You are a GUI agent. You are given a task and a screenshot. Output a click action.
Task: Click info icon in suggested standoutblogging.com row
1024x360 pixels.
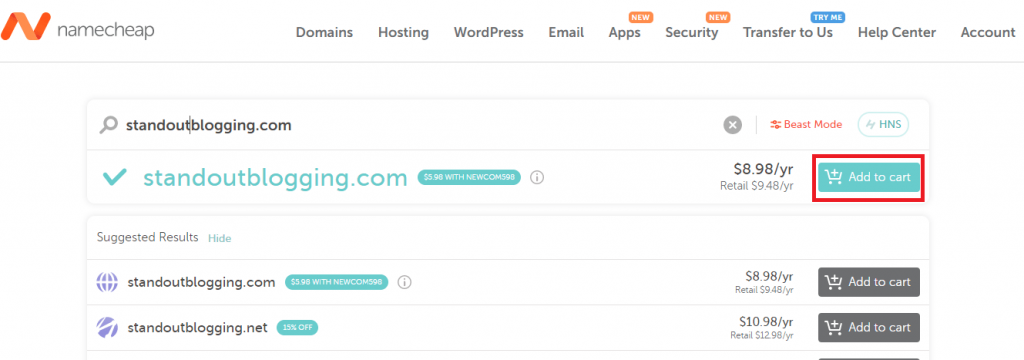(404, 282)
